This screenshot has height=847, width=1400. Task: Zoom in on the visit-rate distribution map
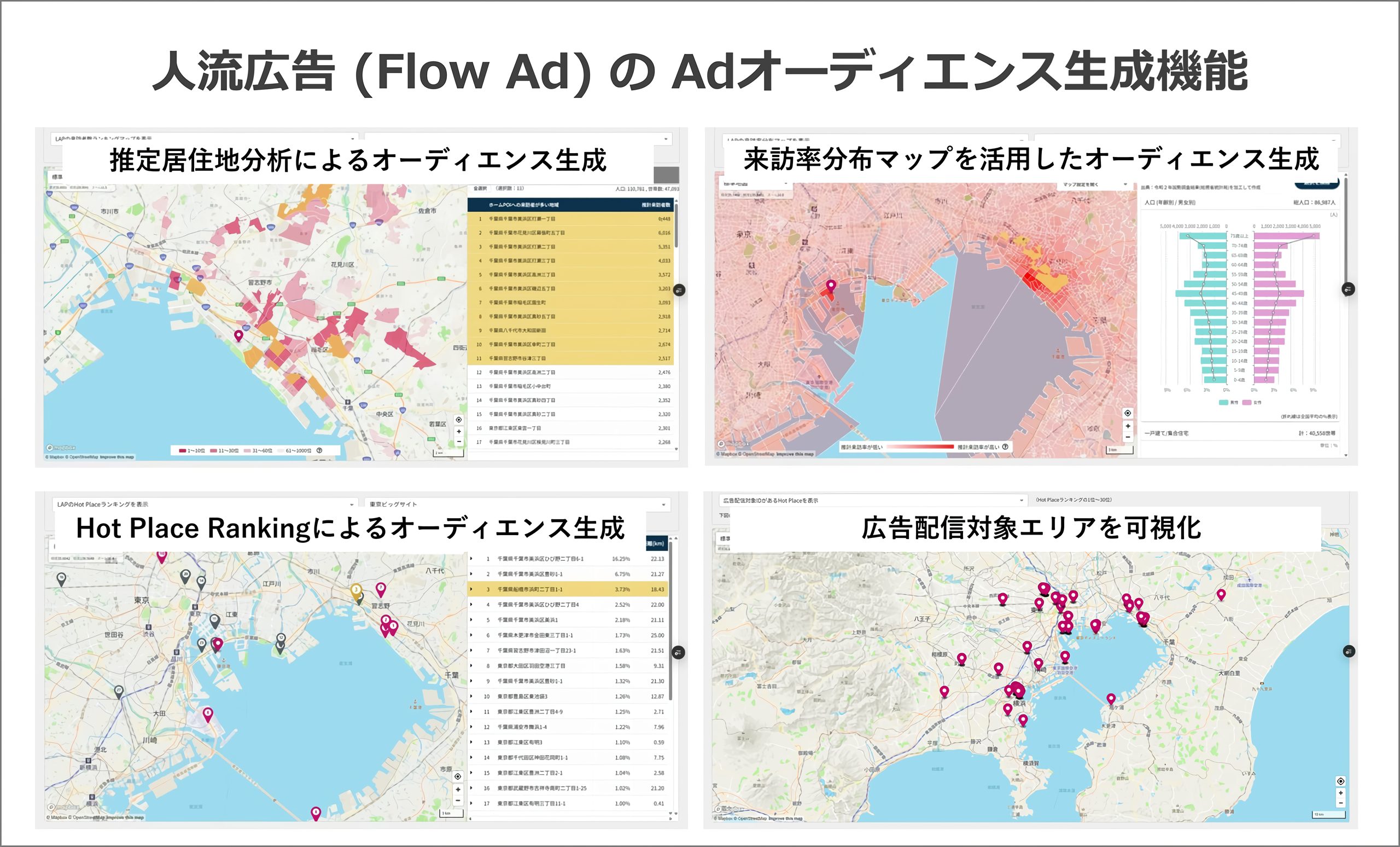pyautogui.click(x=1128, y=426)
